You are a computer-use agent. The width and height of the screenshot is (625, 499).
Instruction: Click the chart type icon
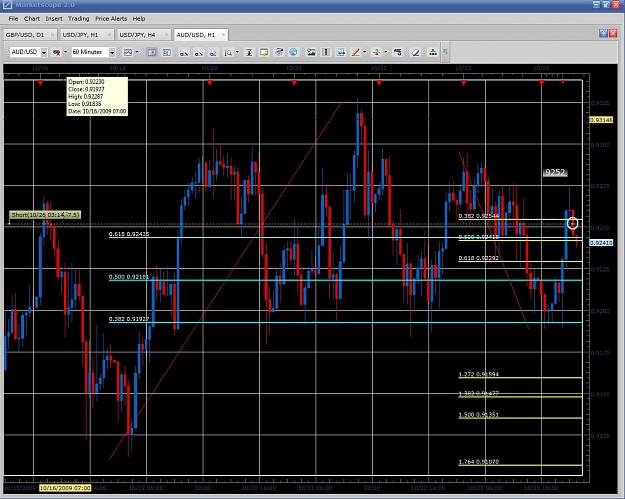click(x=128, y=52)
